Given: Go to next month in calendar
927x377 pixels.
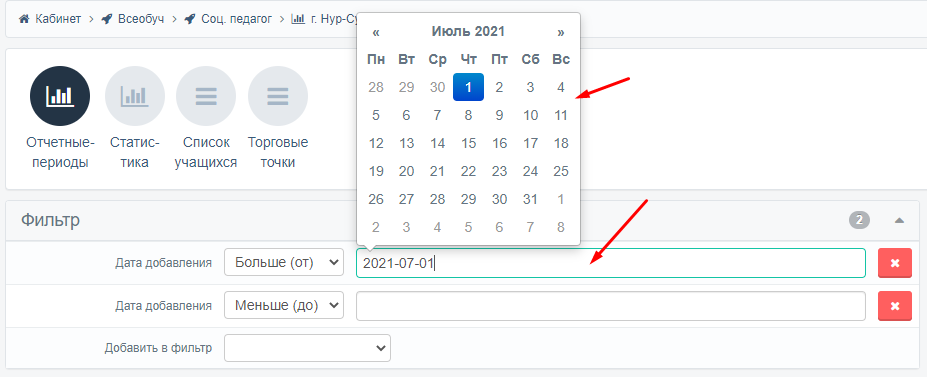Looking at the screenshot, I should (561, 32).
